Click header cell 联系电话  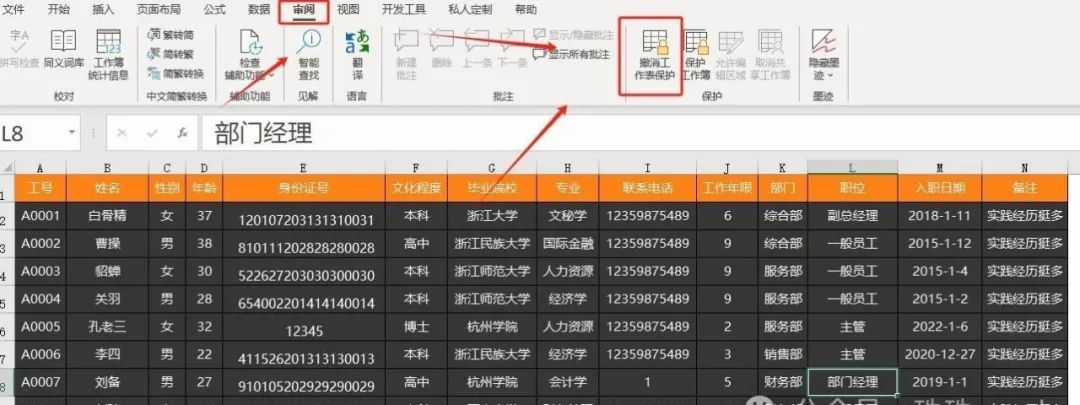point(647,188)
